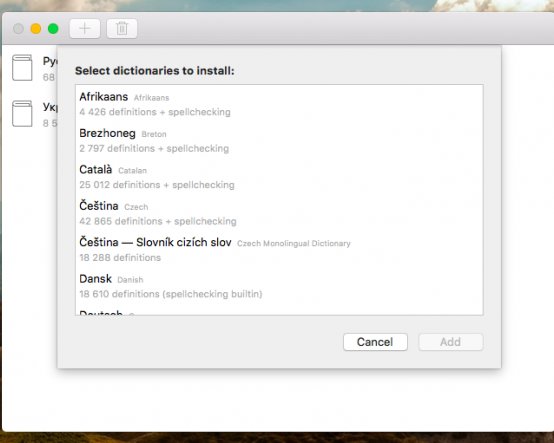
Task: Select Čeština Czech spellchecking dictionary
Action: pos(279,213)
